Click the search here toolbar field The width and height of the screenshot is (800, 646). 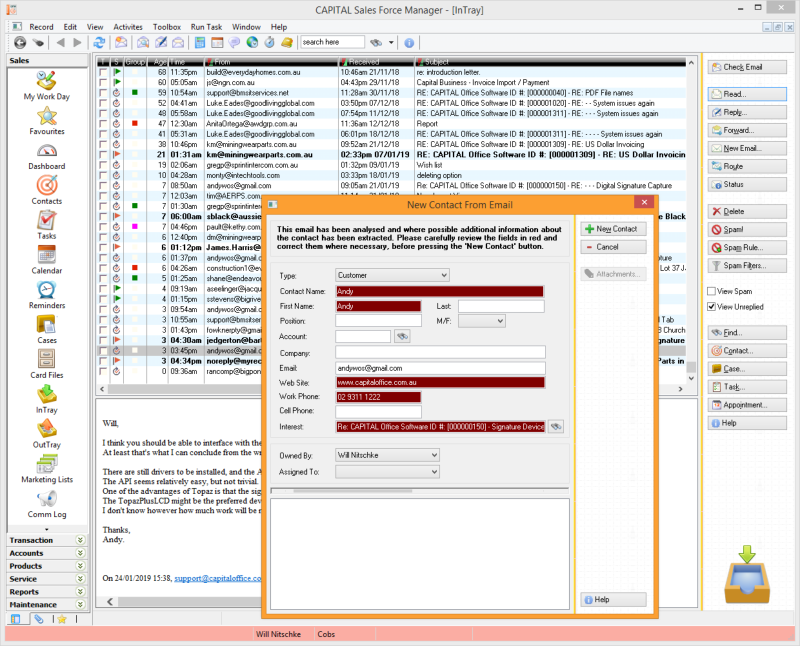pos(332,42)
